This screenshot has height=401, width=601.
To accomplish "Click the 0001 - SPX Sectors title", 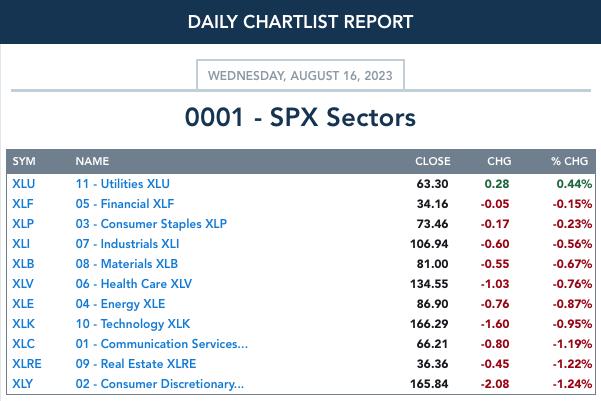I will pyautogui.click(x=300, y=117).
